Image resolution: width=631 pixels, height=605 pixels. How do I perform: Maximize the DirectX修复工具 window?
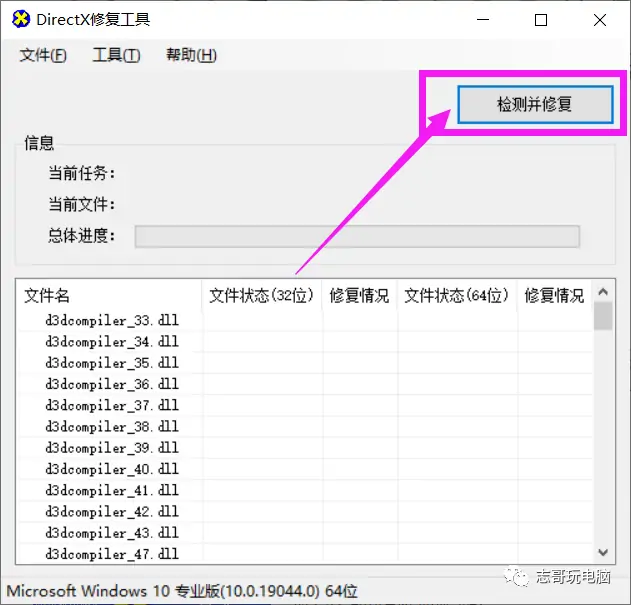541,20
